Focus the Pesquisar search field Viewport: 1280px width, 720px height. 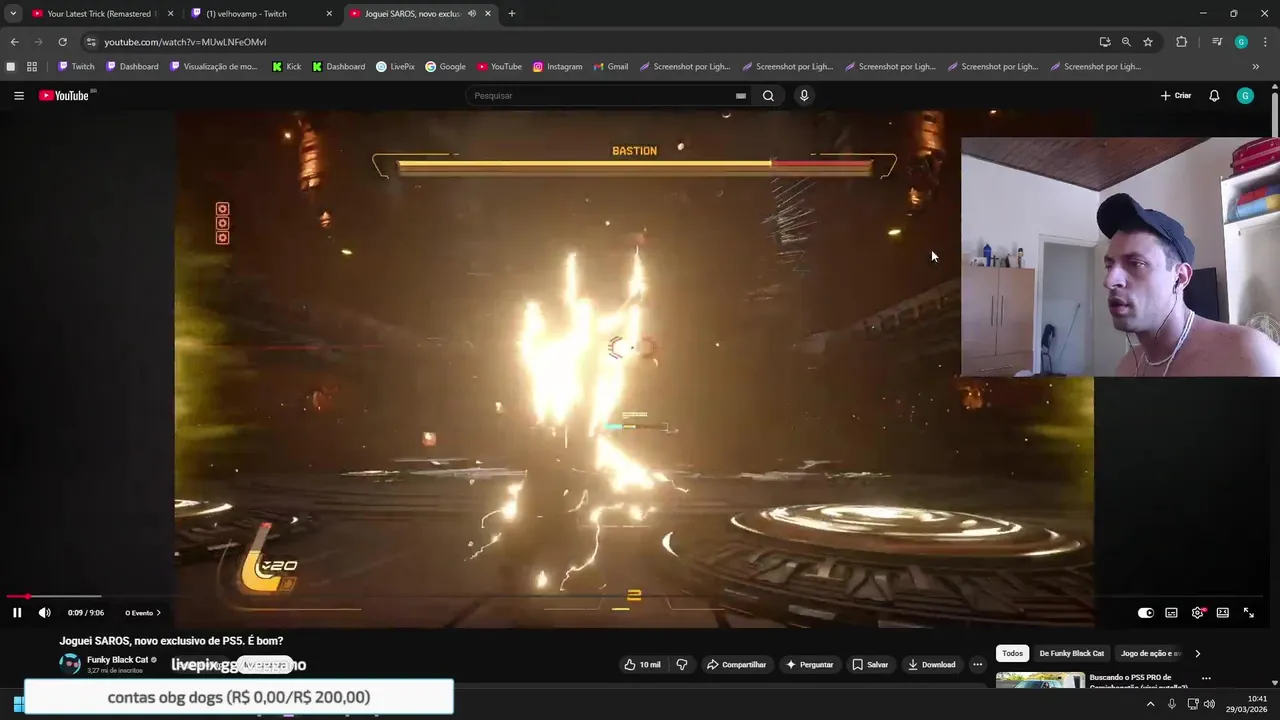click(600, 96)
